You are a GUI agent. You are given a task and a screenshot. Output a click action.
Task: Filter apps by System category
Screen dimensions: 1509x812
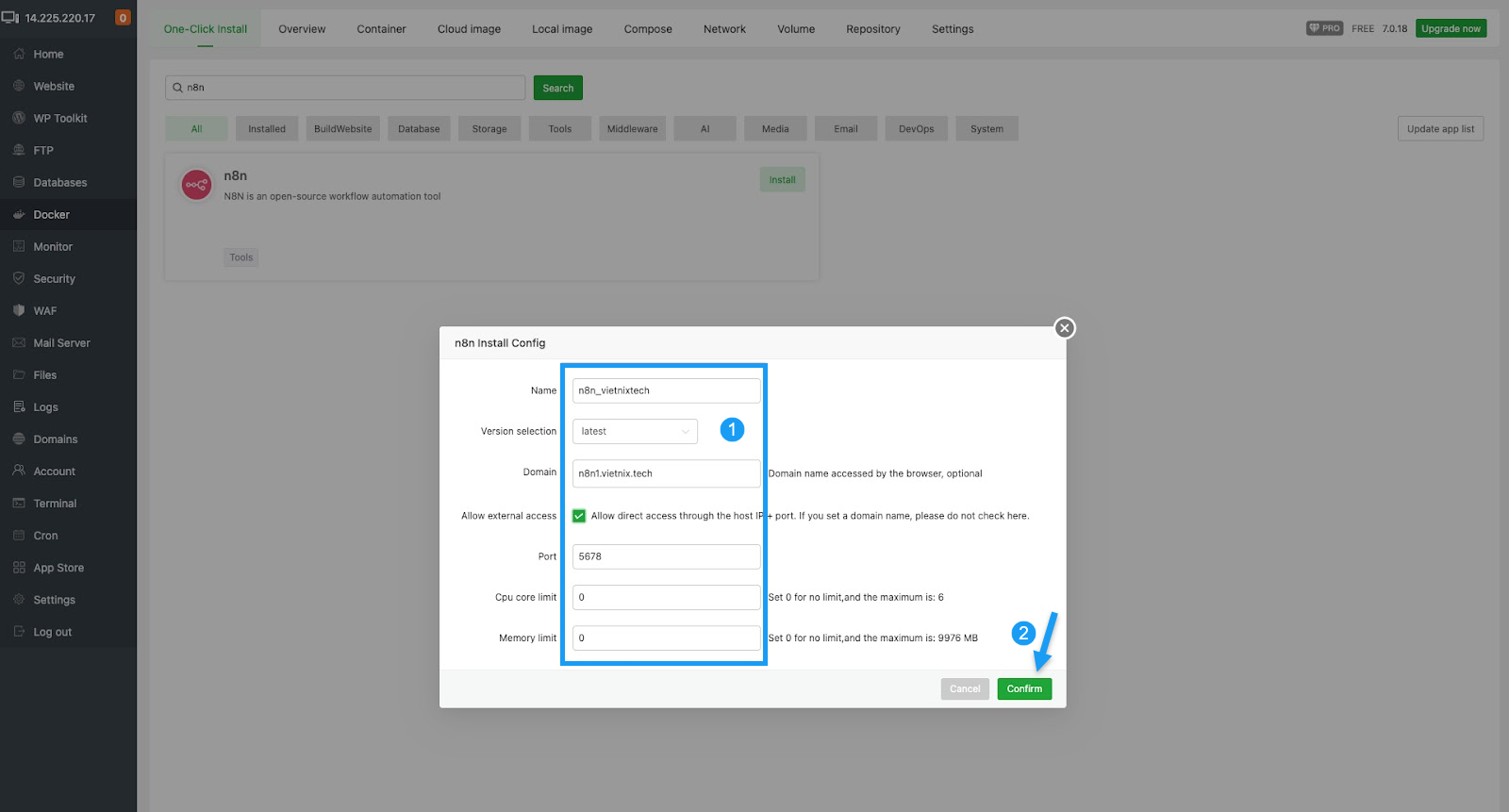pos(987,129)
